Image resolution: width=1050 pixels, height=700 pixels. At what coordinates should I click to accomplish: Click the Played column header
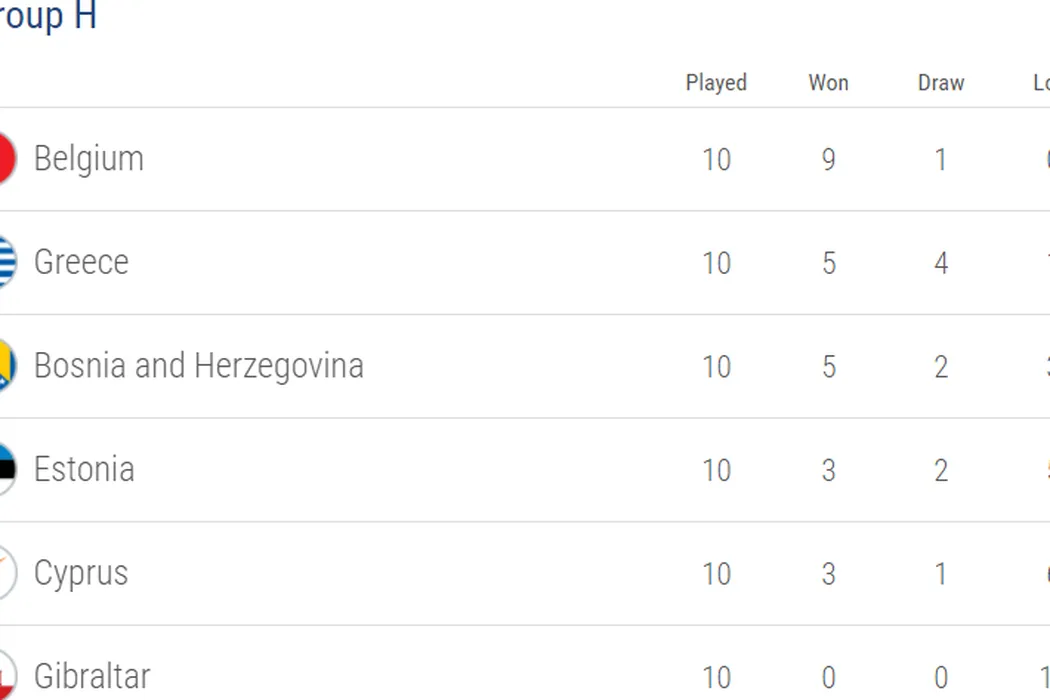(716, 83)
